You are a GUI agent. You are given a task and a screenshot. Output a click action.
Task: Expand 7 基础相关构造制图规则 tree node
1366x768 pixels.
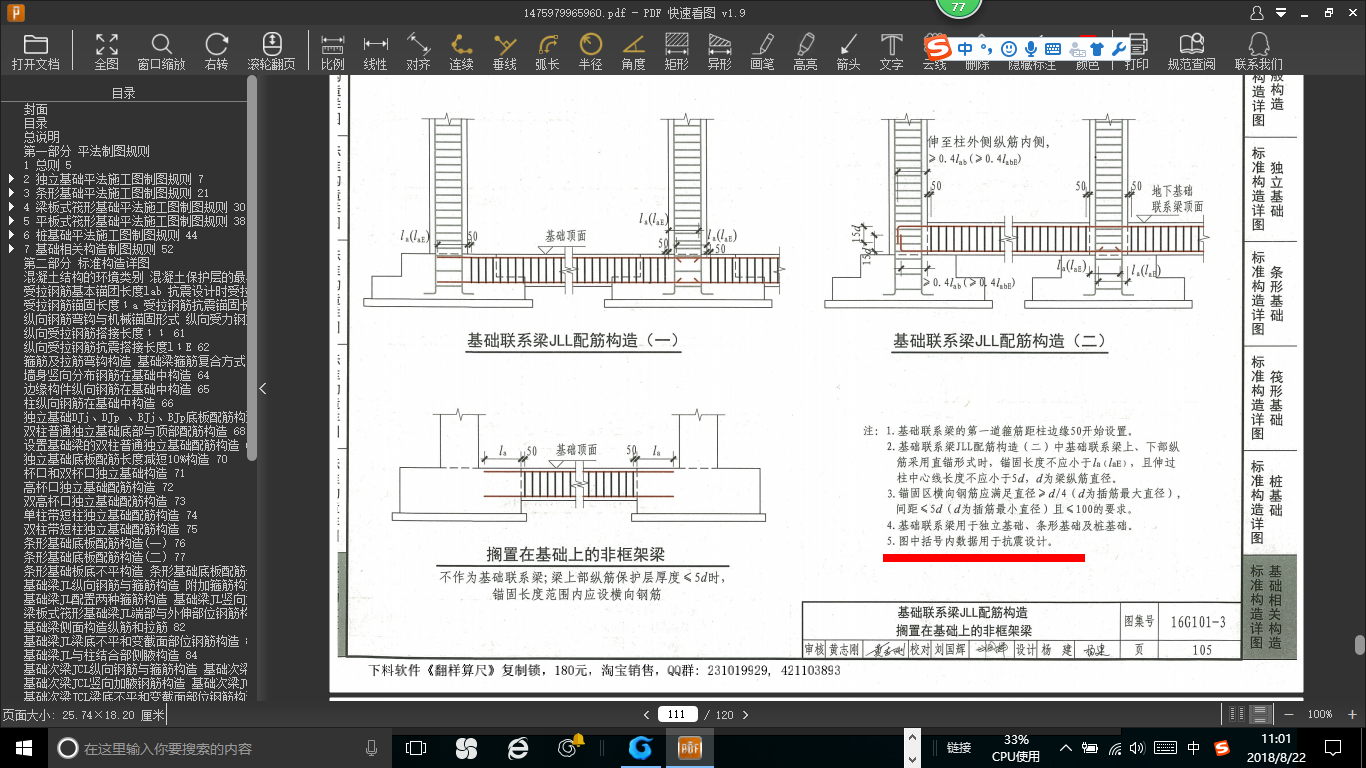coord(11,249)
